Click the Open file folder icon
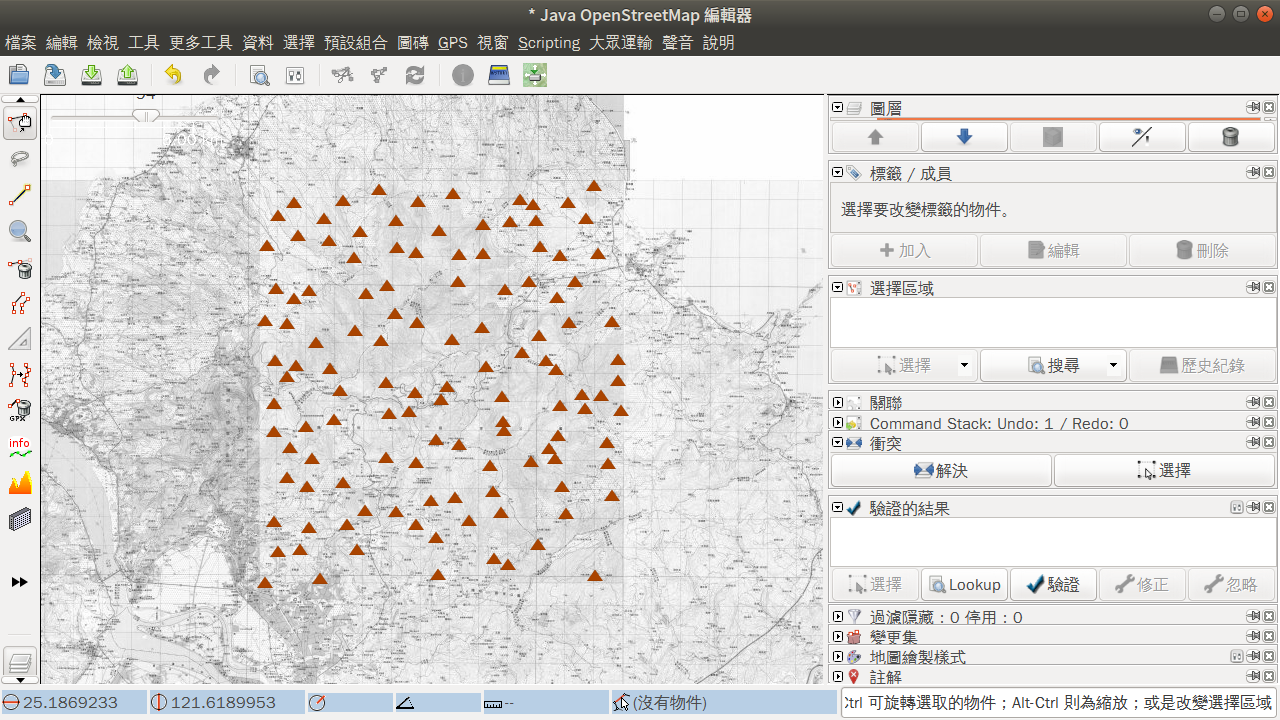Image resolution: width=1280 pixels, height=720 pixels. point(19,75)
